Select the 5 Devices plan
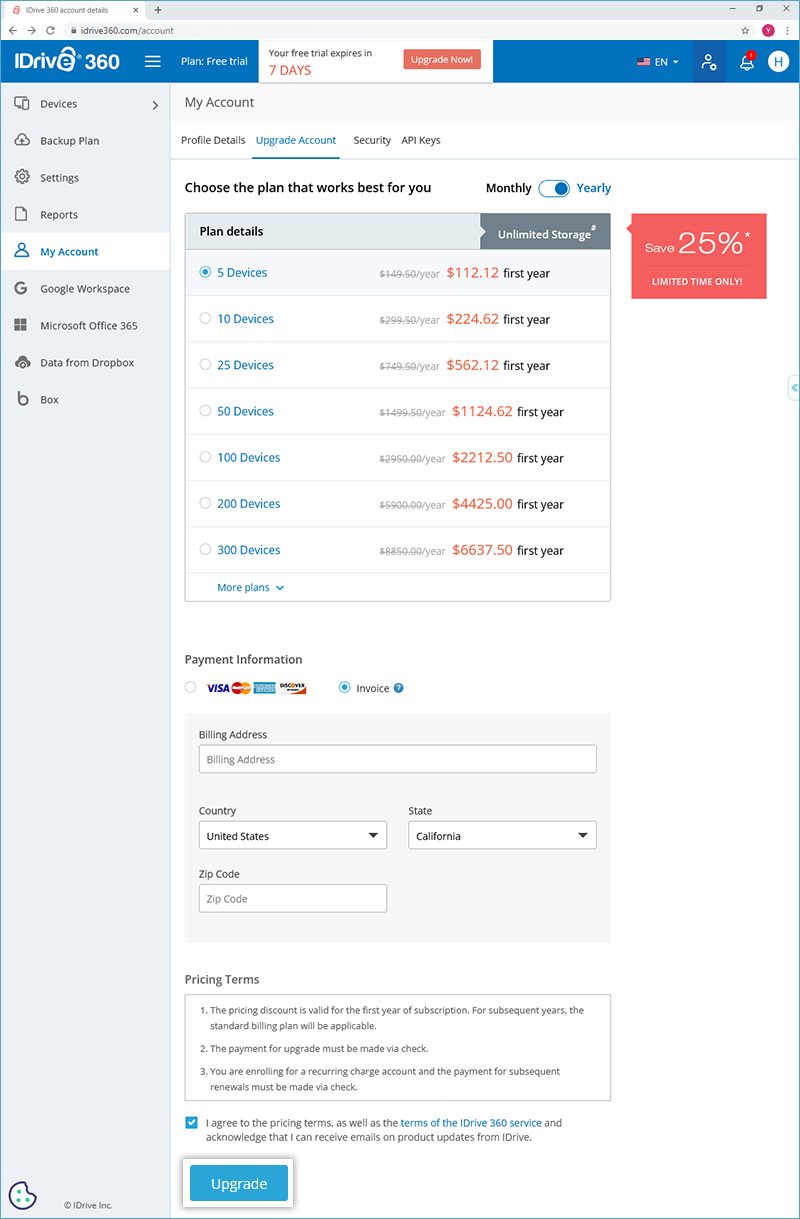 205,272
